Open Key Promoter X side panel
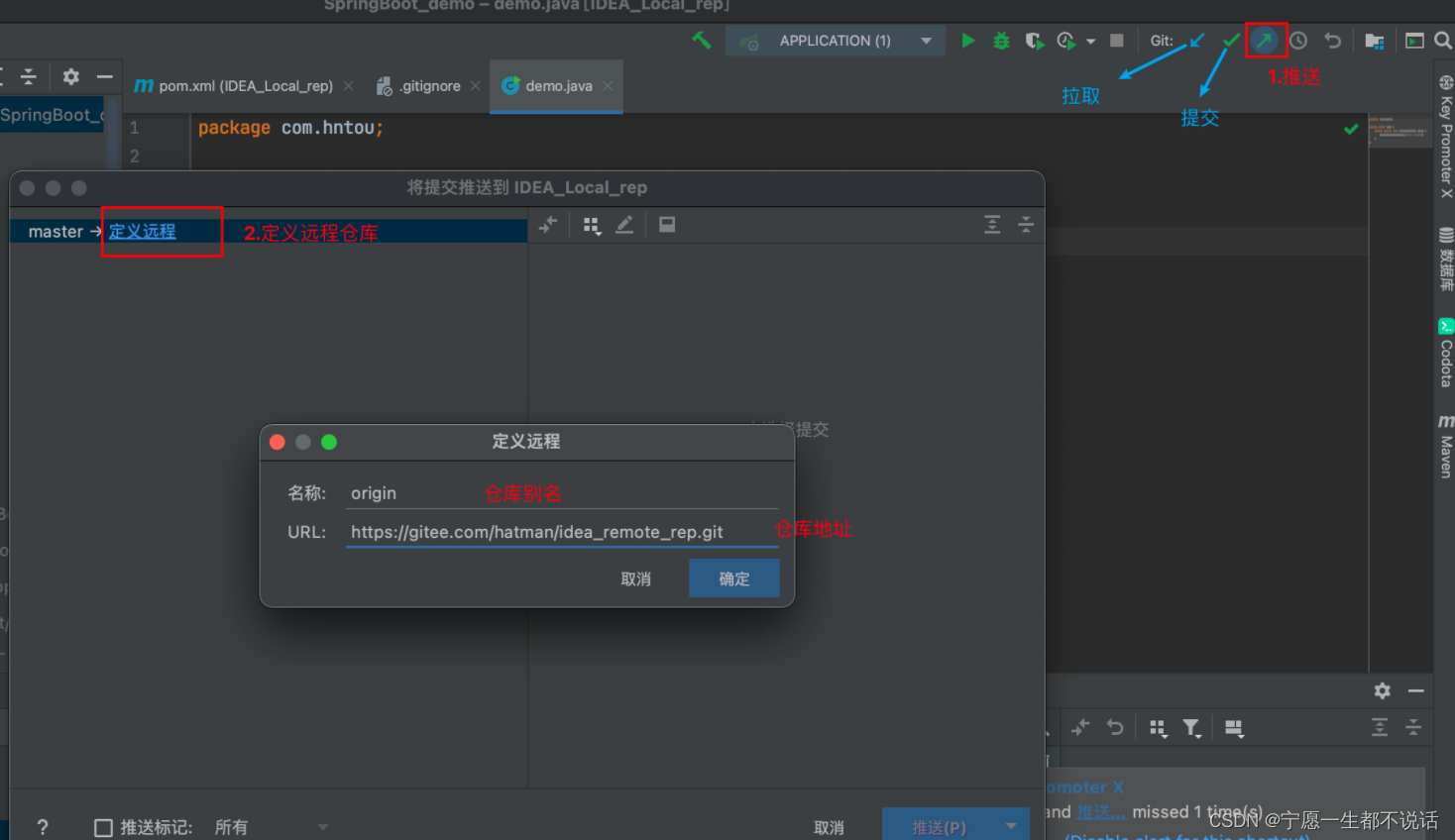The image size is (1455, 840). coord(1446,136)
